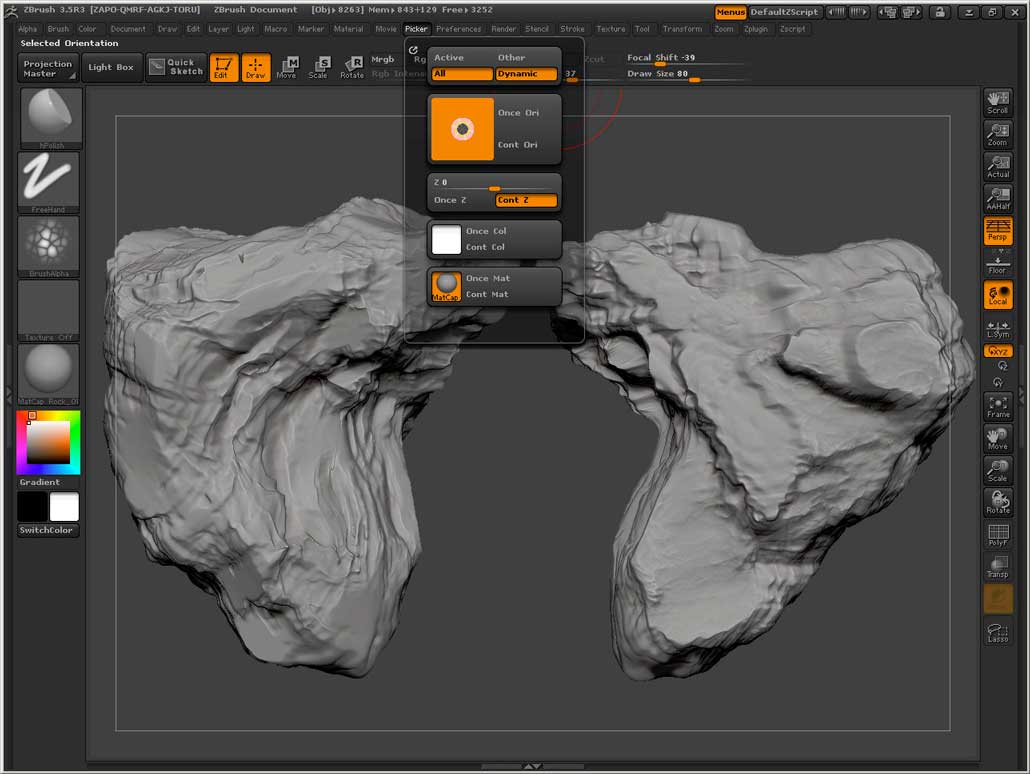This screenshot has height=774, width=1030.
Task: Click the Frame view icon
Action: 998,406
